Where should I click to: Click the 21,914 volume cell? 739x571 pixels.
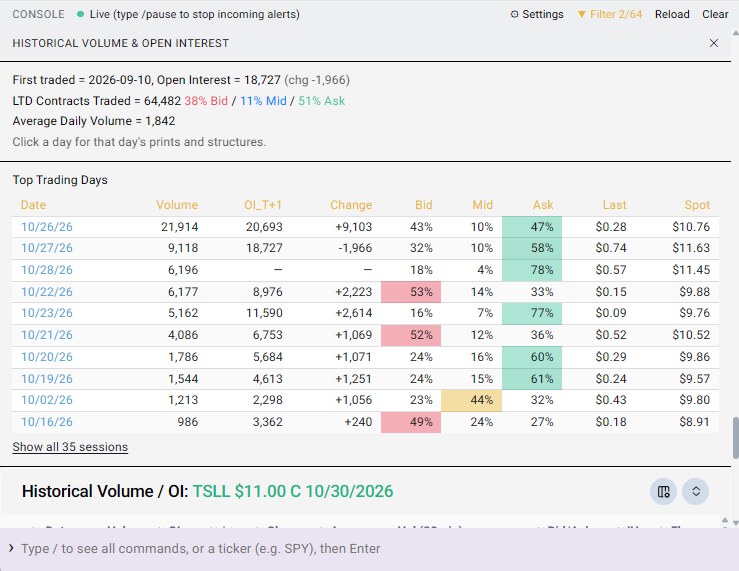[x=179, y=227]
